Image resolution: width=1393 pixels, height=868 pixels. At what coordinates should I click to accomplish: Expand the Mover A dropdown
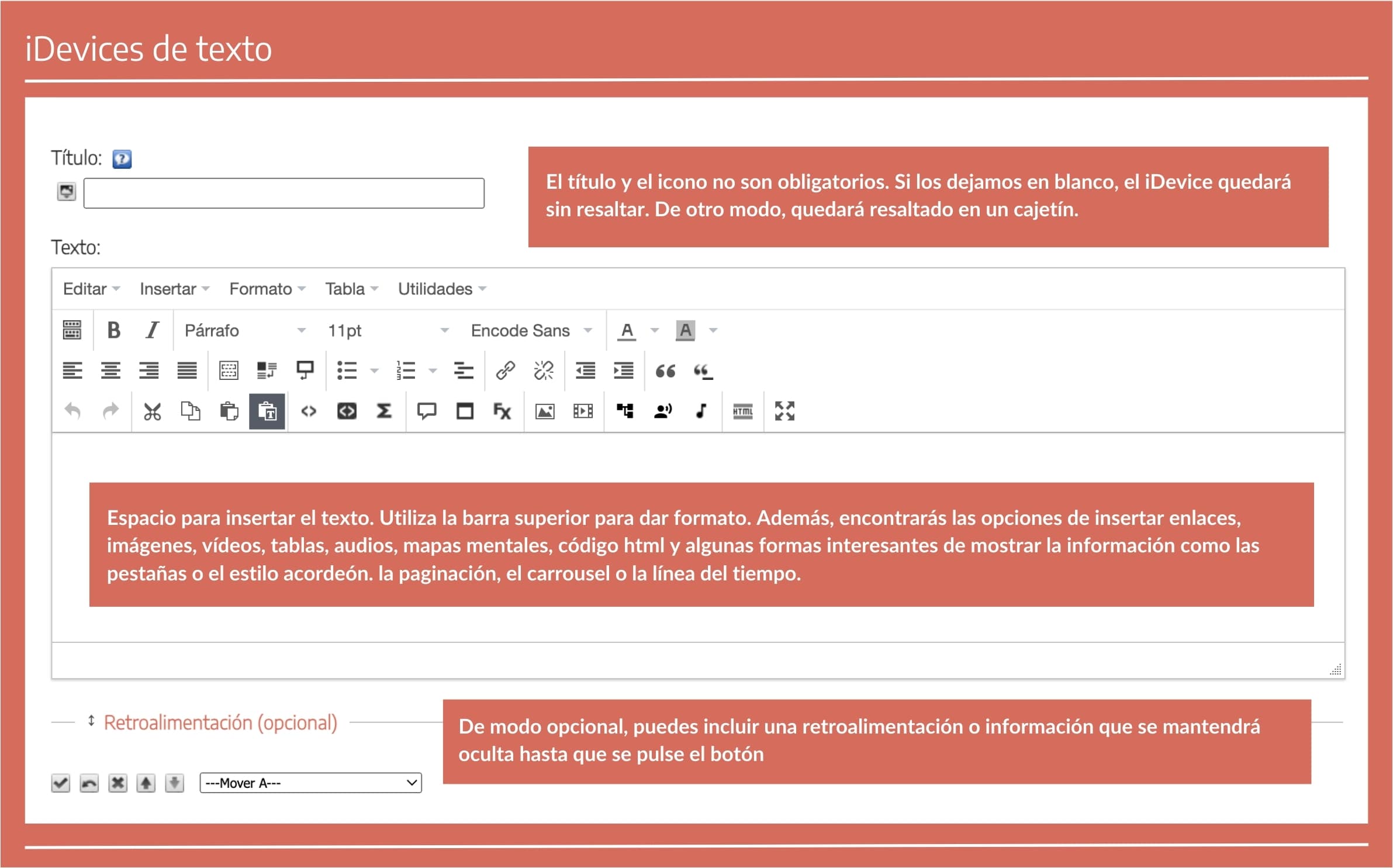pos(310,783)
